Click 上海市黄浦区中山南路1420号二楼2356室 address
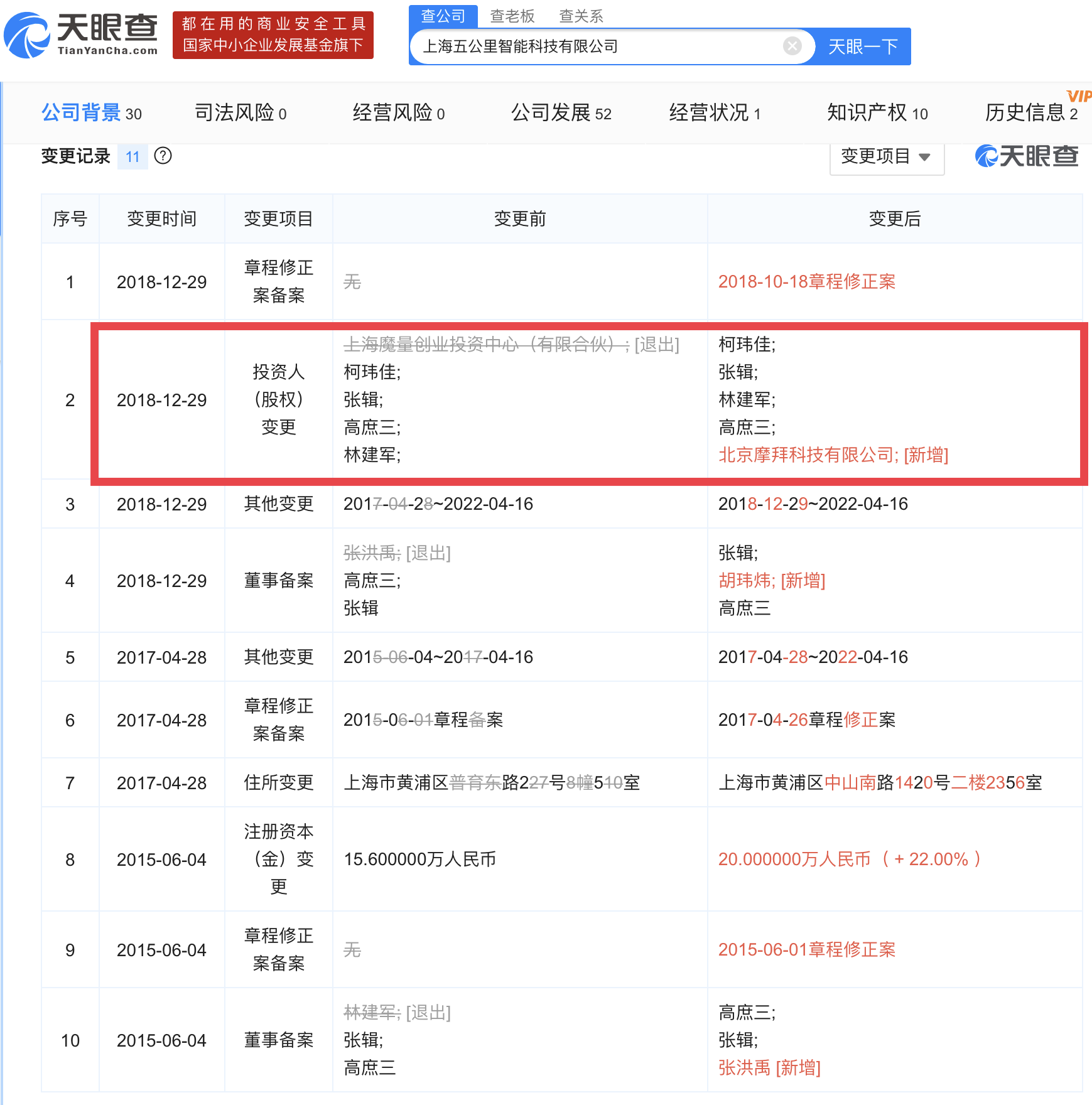This screenshot has height=1105, width=1092. pos(880,782)
